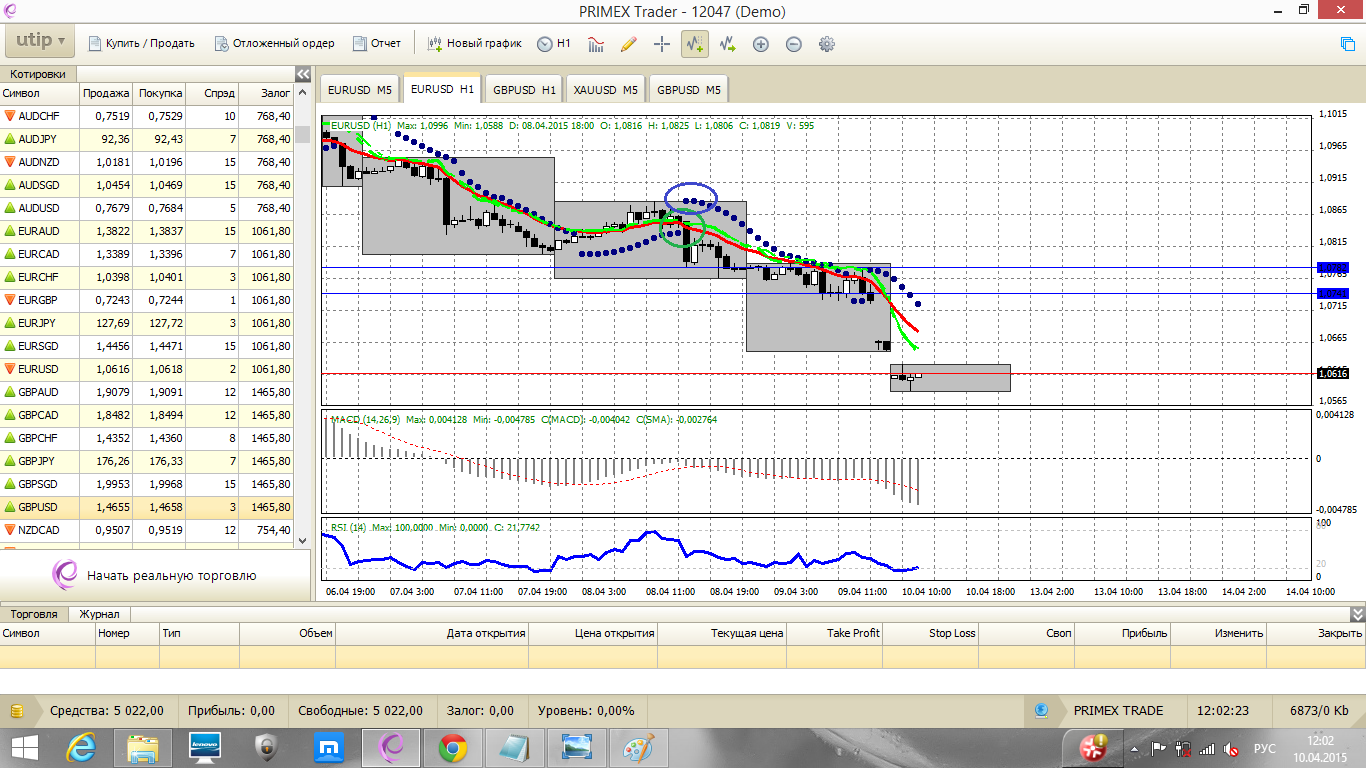Click the quotes list scroll-up arrow
Image resolution: width=1366 pixels, height=768 pixels.
(x=303, y=93)
